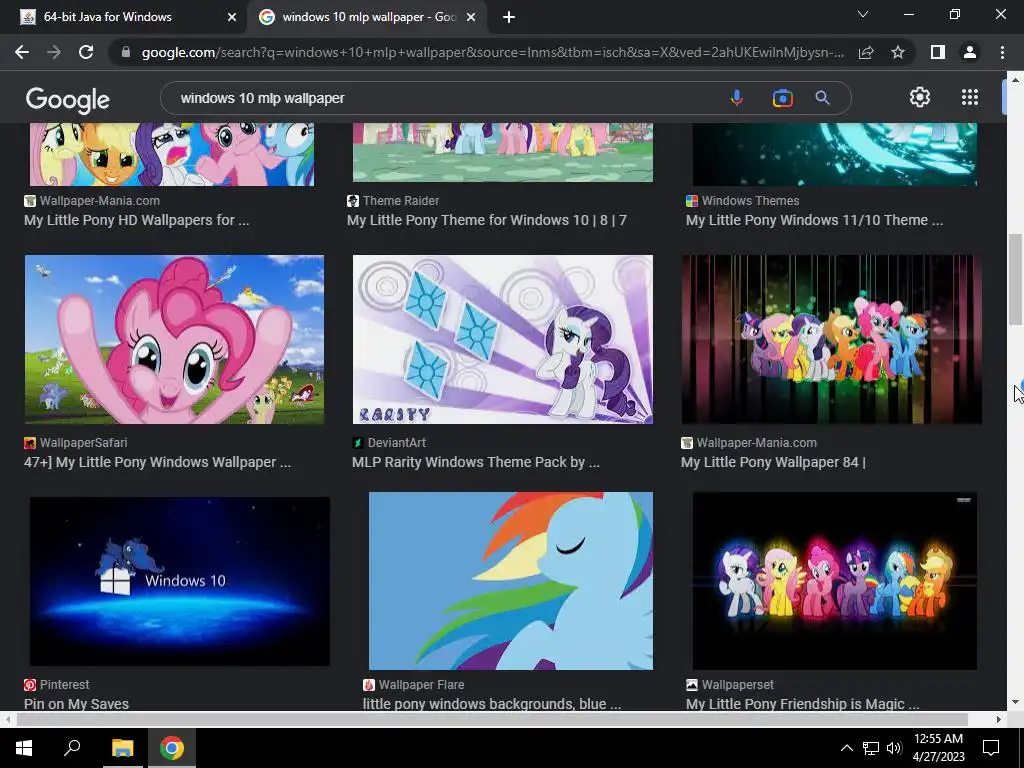Open Pinkie Pie Windows wallpaper thumbnail
The image size is (1024, 768).
[174, 340]
